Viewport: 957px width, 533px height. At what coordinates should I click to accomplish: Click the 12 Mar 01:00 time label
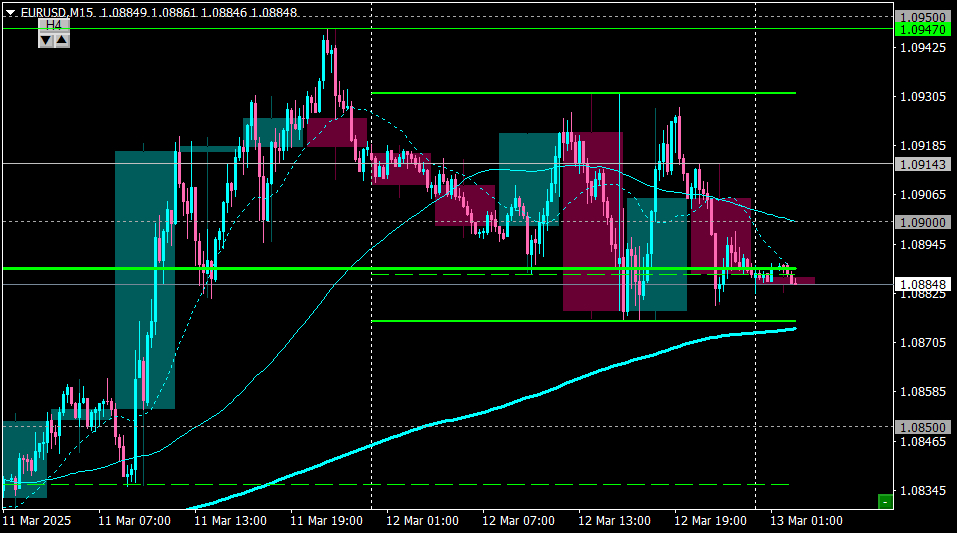[x=422, y=521]
